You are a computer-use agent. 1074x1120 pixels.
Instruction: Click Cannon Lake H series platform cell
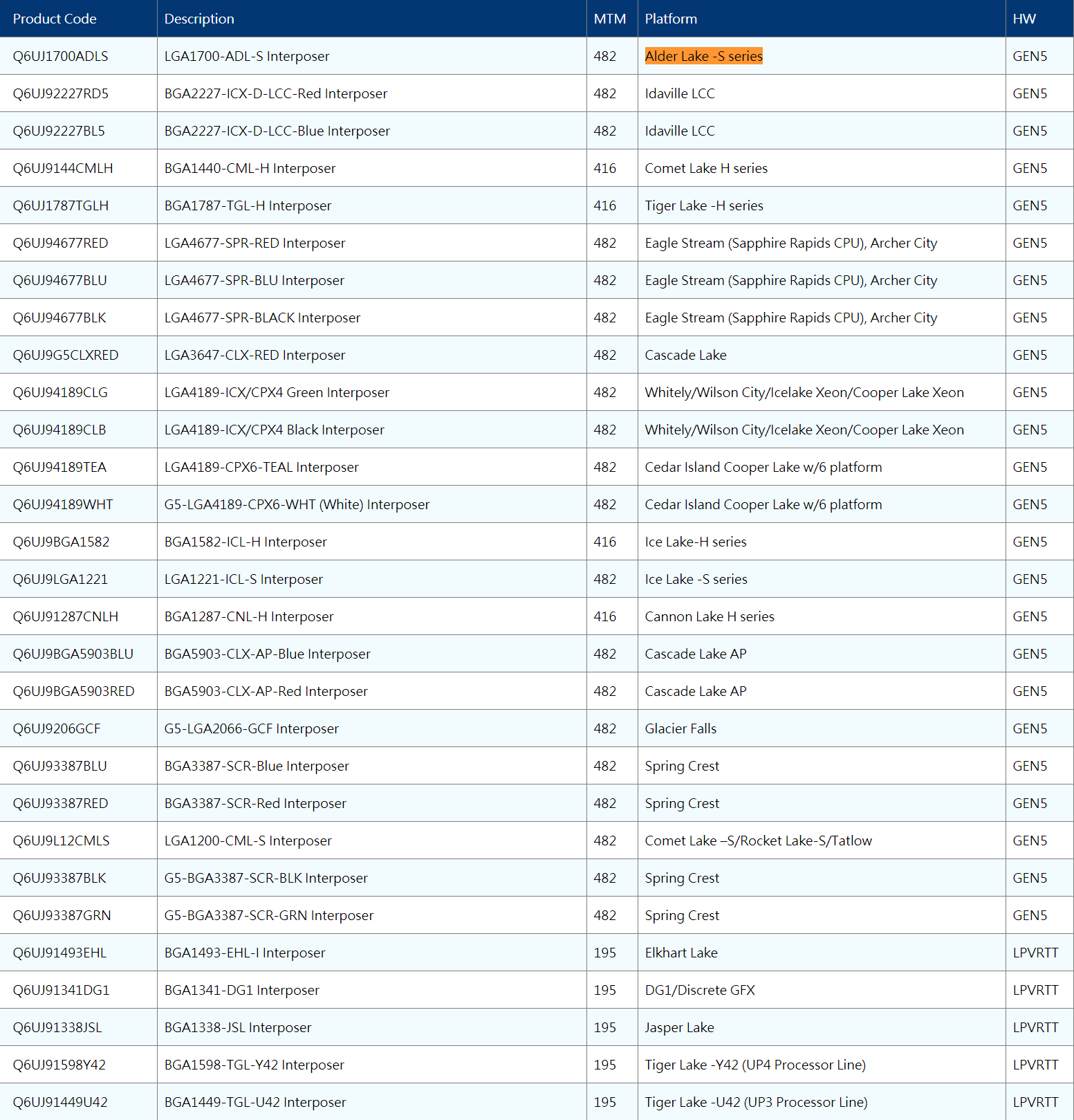710,616
